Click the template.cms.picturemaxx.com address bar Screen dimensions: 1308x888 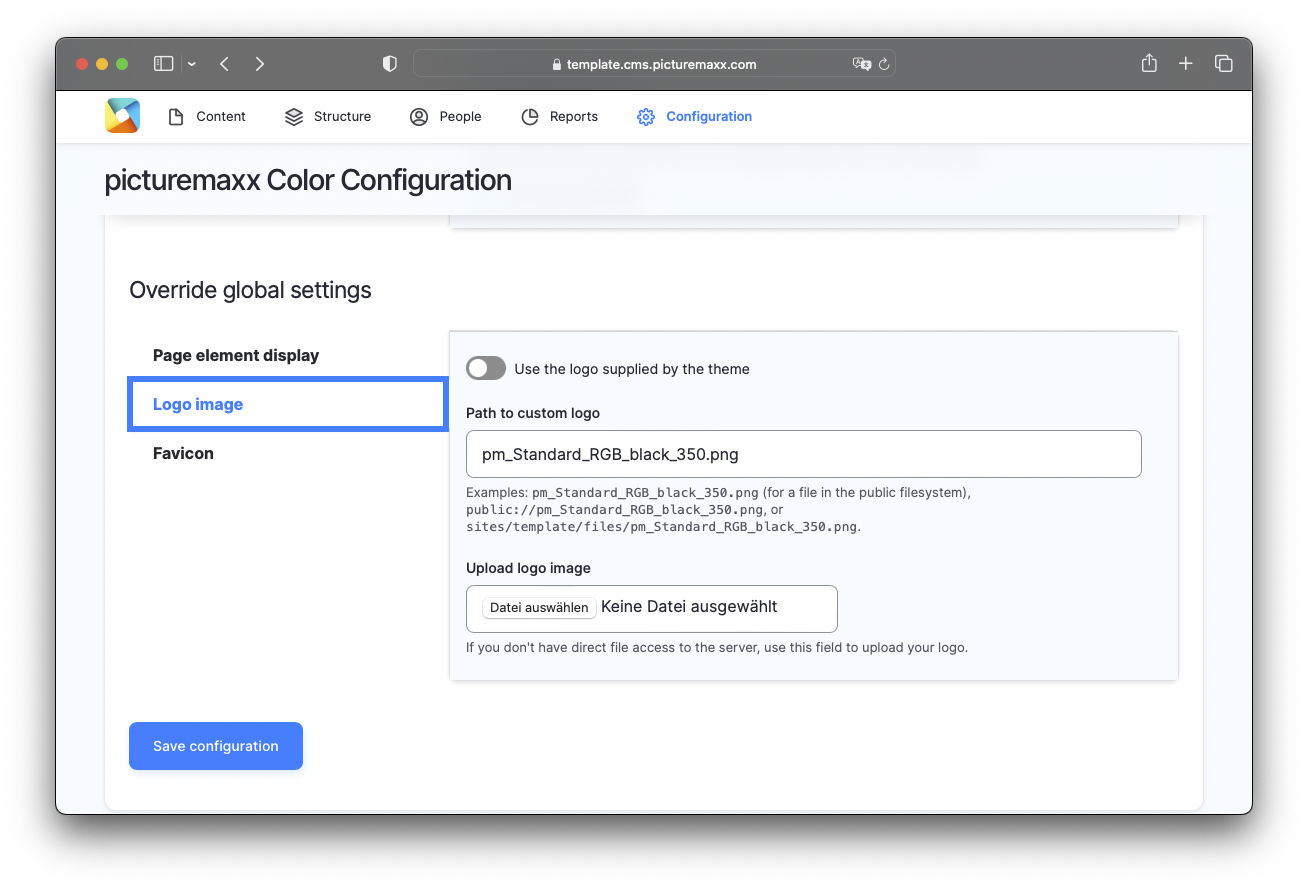654,64
